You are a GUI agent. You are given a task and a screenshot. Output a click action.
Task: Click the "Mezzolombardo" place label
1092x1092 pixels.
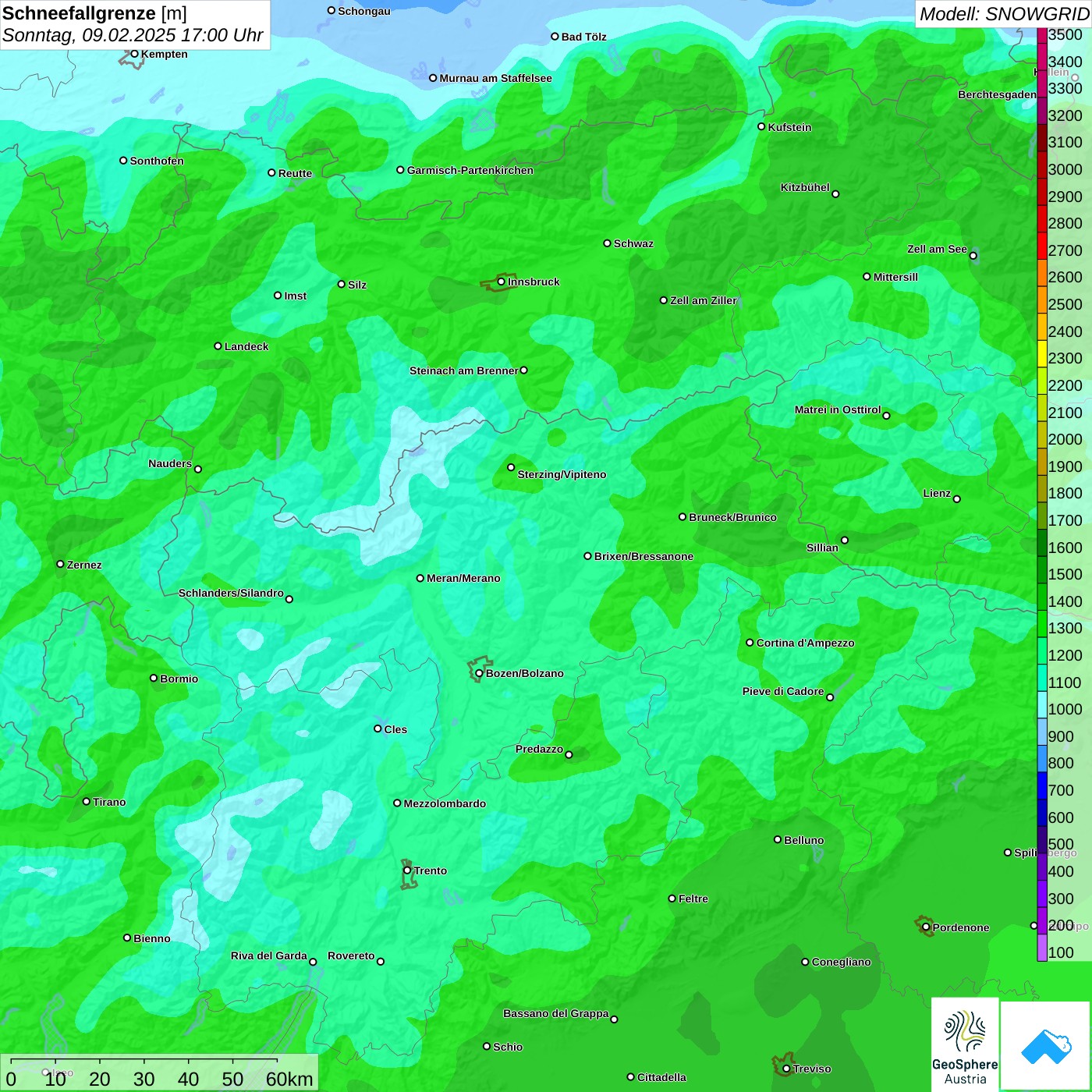(x=445, y=803)
